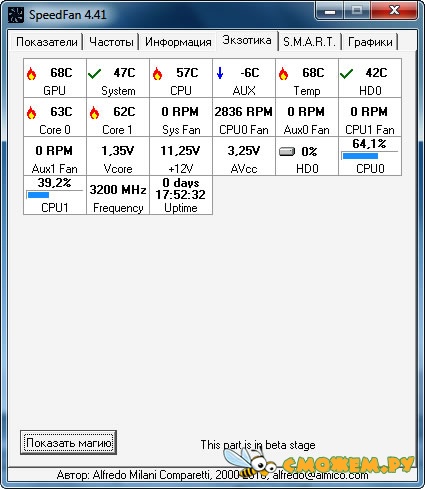Viewport: 425px width, 489px height.
Task: Click the flame icon beside the 57C CPU reading
Action: (x=157, y=74)
